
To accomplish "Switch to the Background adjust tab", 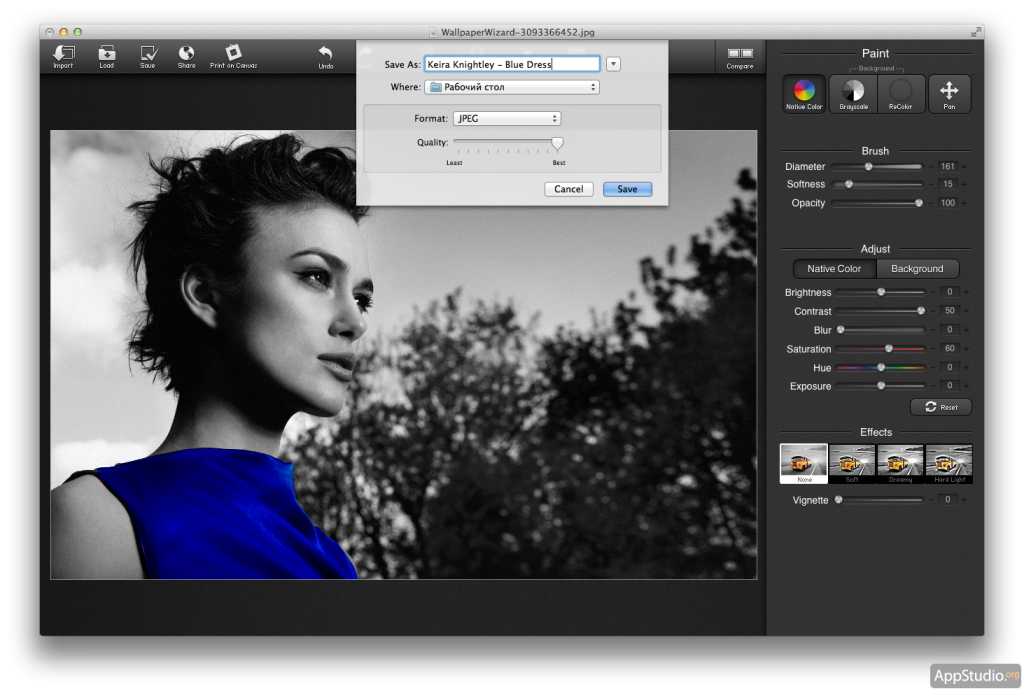I will (917, 269).
